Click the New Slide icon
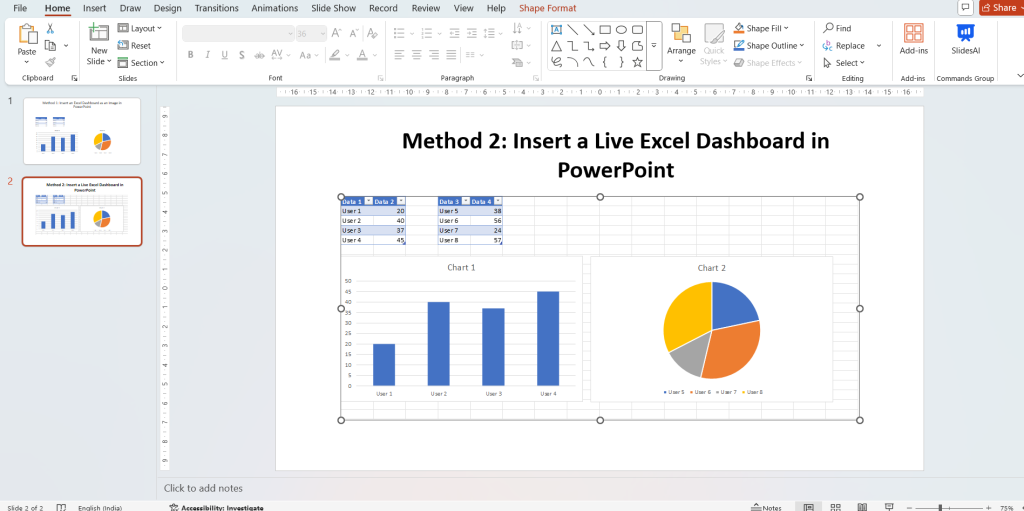The width and height of the screenshot is (1024, 511). [x=99, y=33]
